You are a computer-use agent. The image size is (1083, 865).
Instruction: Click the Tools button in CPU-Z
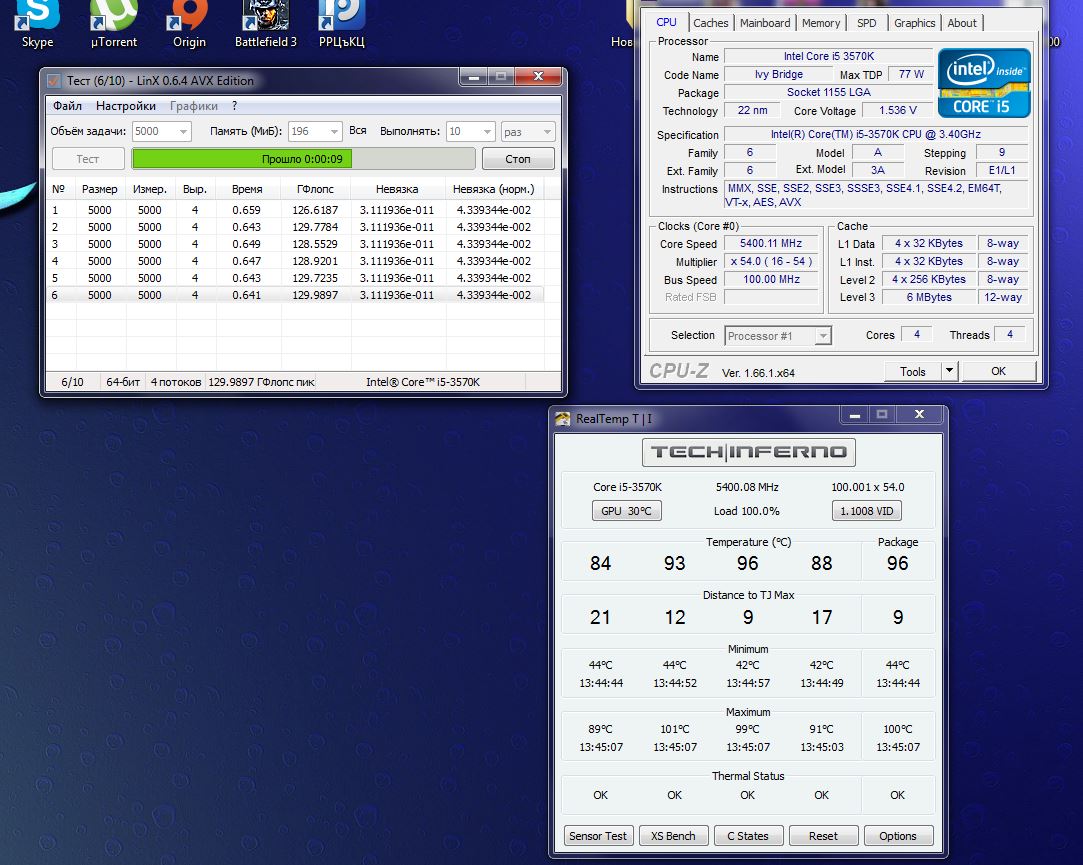coord(912,371)
